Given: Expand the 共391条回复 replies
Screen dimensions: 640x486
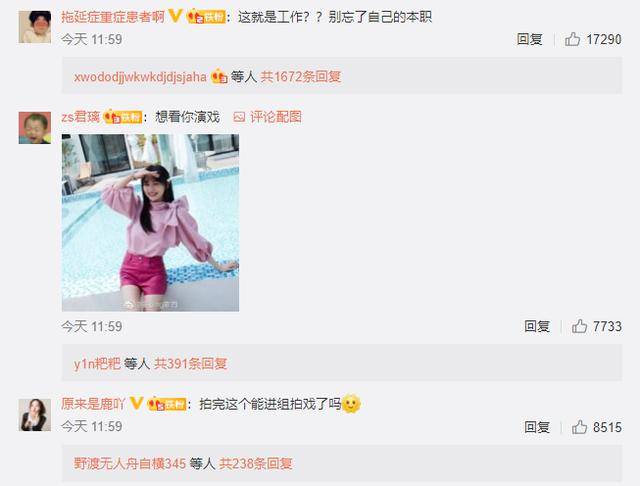Looking at the screenshot, I should [190, 363].
